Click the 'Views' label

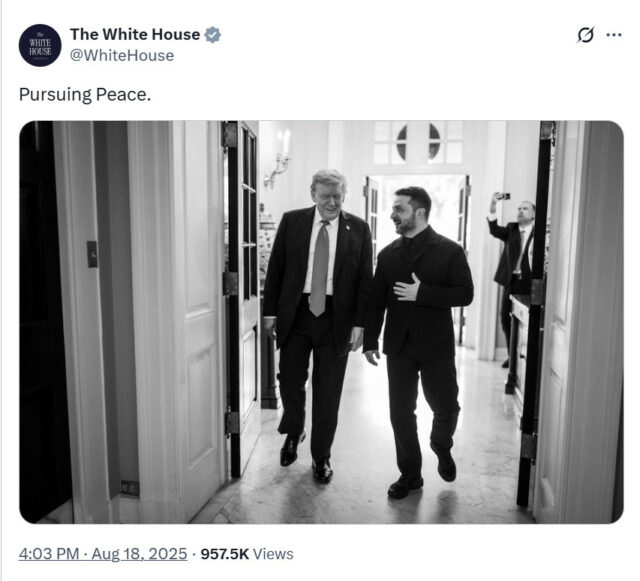(273, 554)
